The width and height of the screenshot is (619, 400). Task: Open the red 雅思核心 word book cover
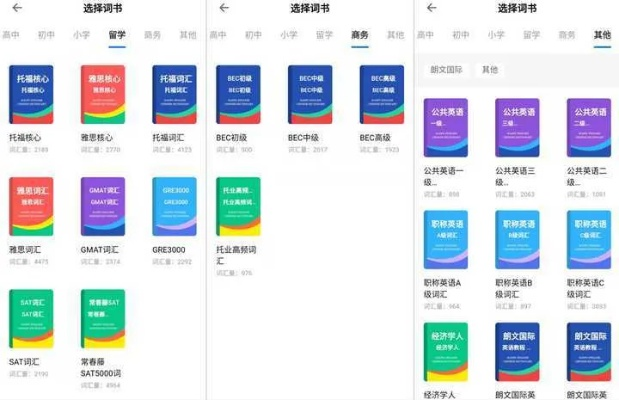[x=103, y=94]
